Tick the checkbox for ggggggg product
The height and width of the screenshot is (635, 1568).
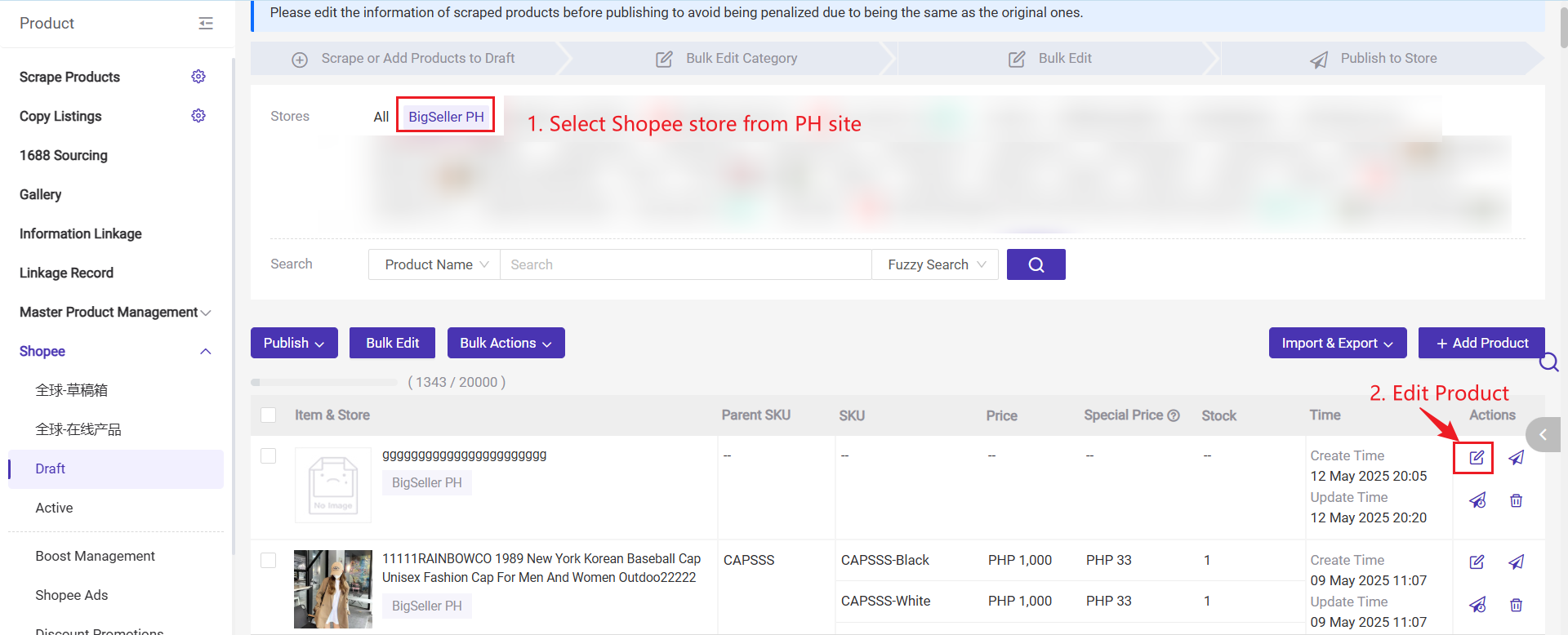[268, 456]
